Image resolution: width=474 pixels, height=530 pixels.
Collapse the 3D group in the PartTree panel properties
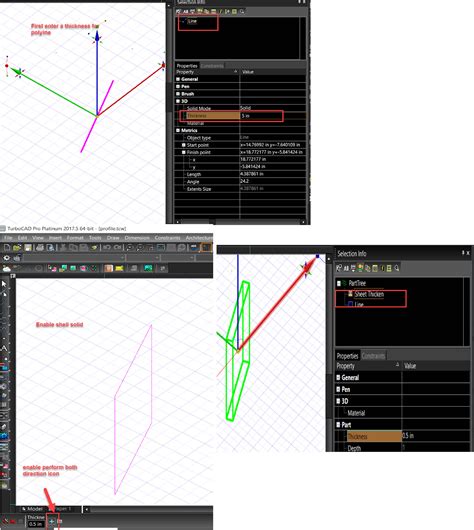click(338, 401)
